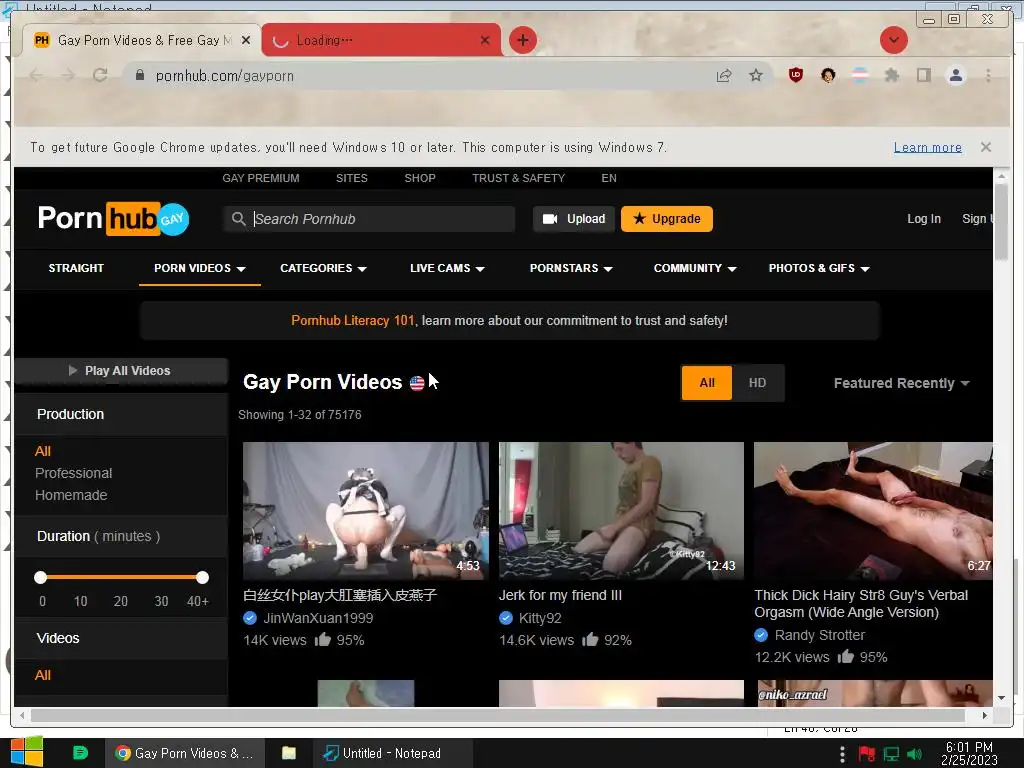Click the thumbs-up icon beside 95% for JinWanXuan1999
Screen dimensions: 1024x768
tap(323, 639)
